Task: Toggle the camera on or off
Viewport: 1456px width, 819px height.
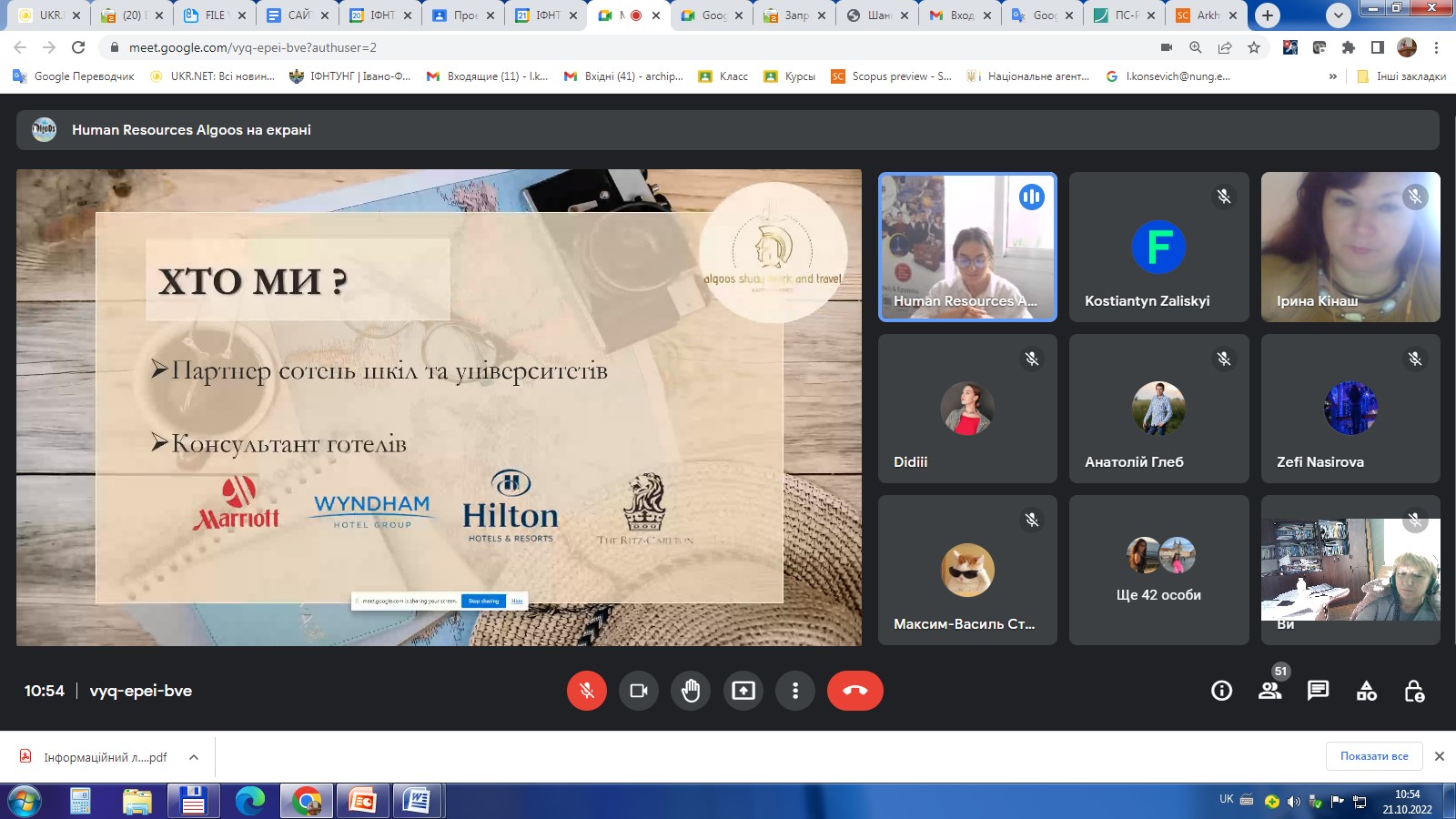Action: tap(639, 691)
